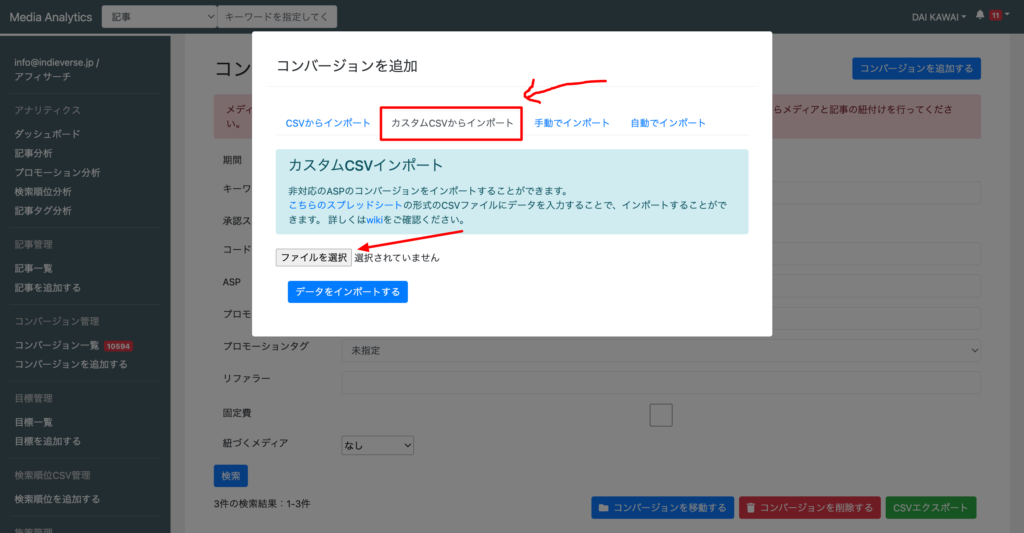Open プロモーション分析 in sidebar

pyautogui.click(x=57, y=172)
